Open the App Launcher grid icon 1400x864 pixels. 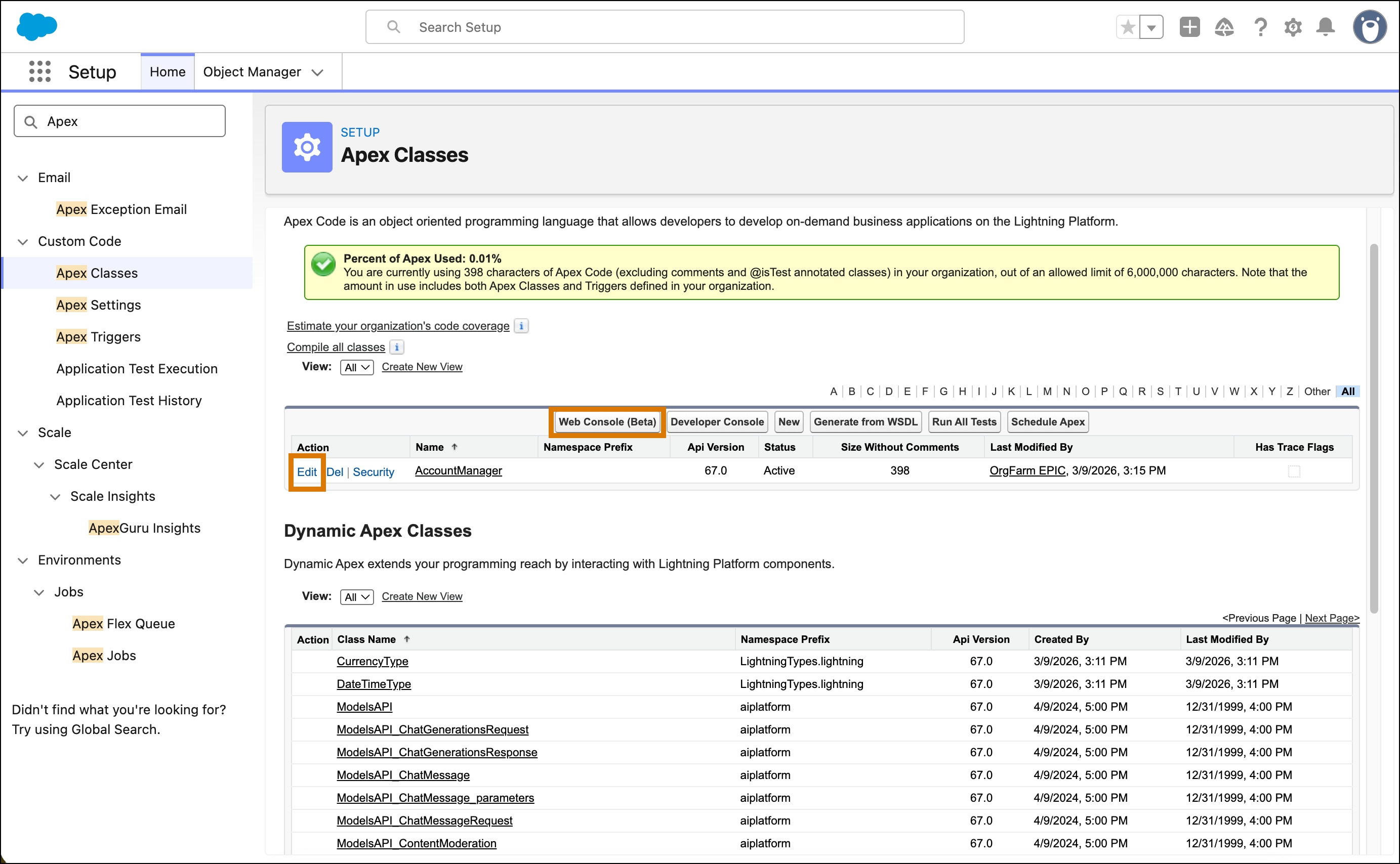coord(39,72)
